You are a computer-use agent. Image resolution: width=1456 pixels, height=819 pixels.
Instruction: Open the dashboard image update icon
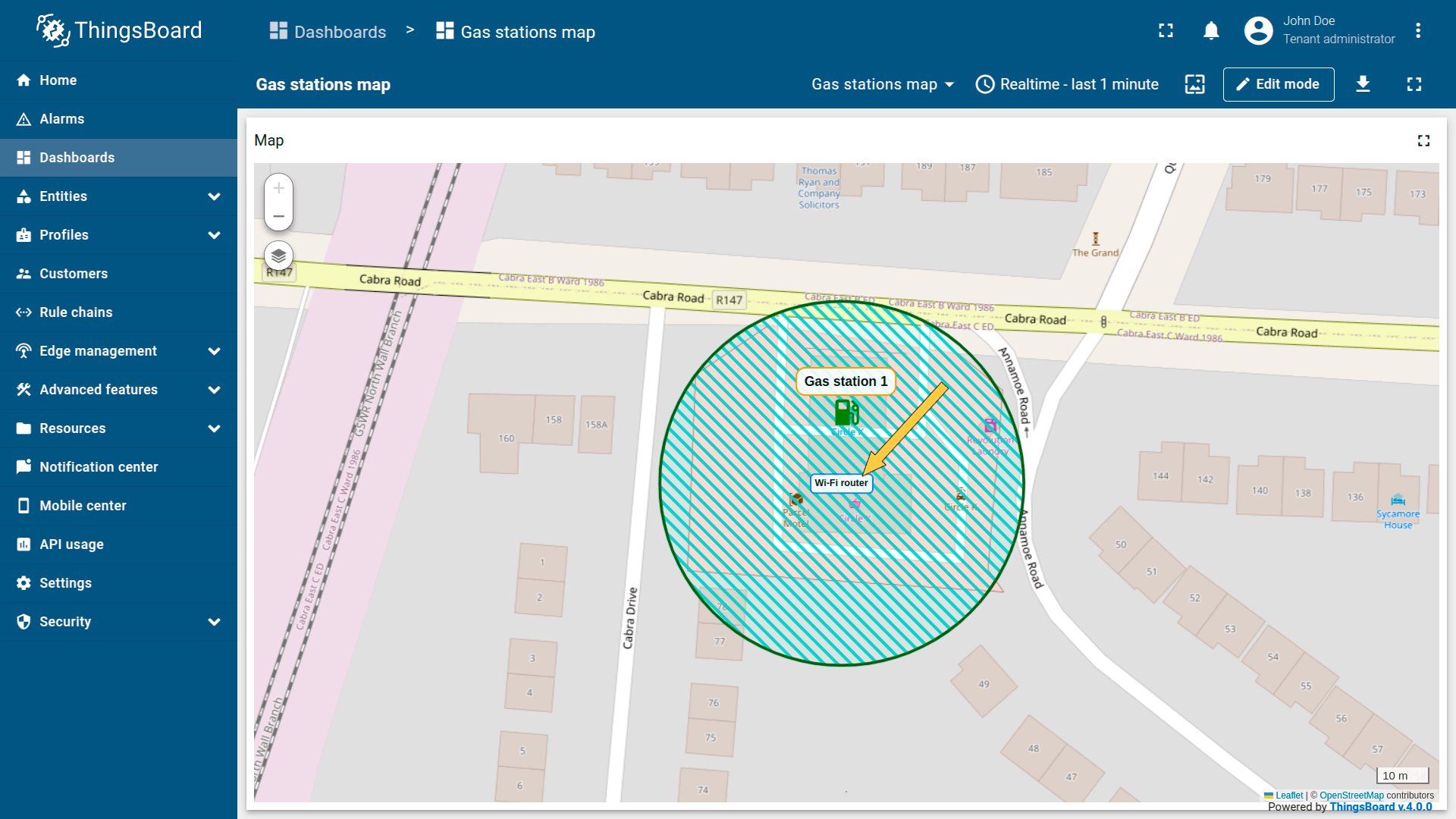pos(1194,84)
